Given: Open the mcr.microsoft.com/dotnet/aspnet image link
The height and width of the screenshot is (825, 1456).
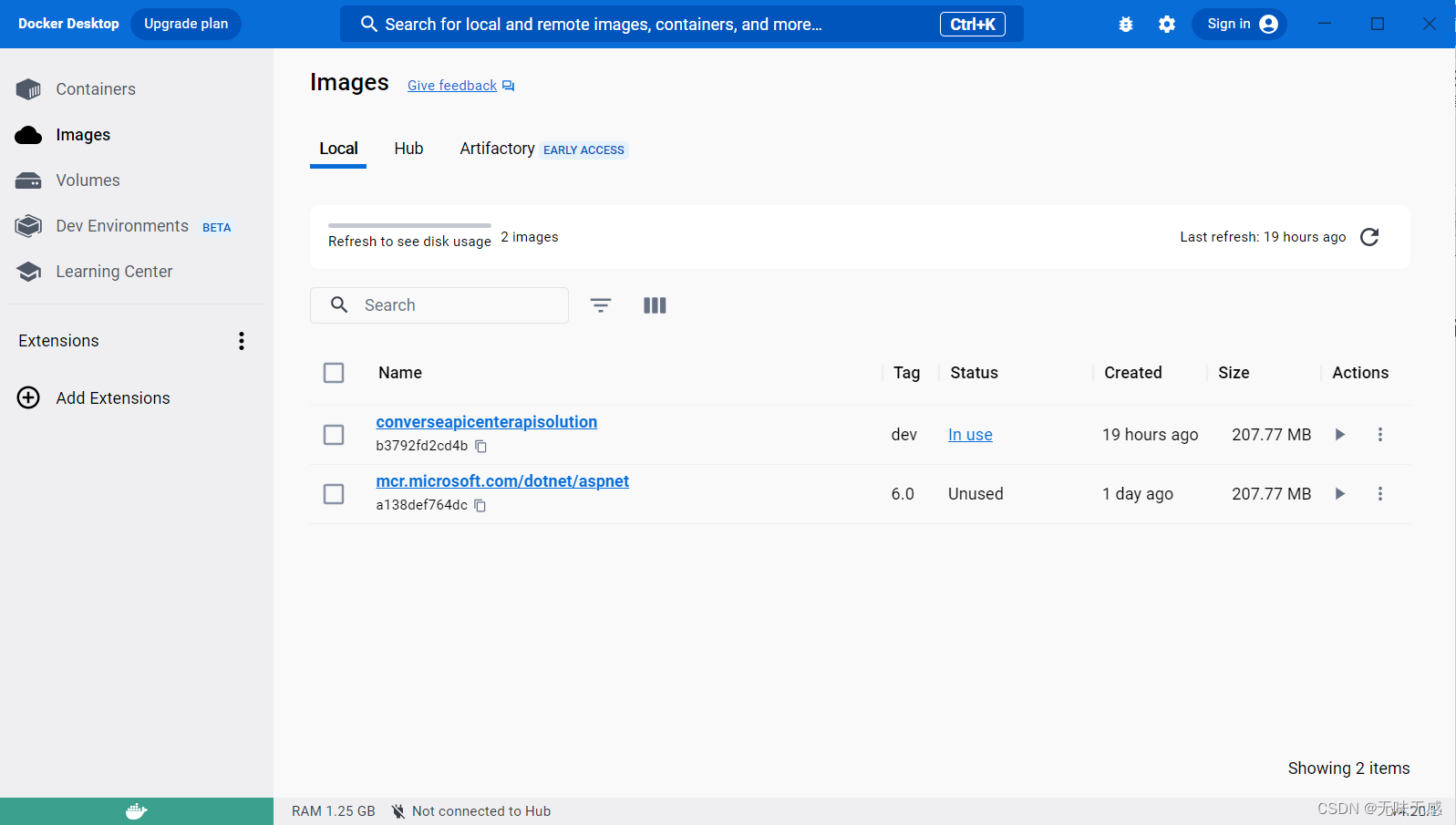Looking at the screenshot, I should click(502, 481).
